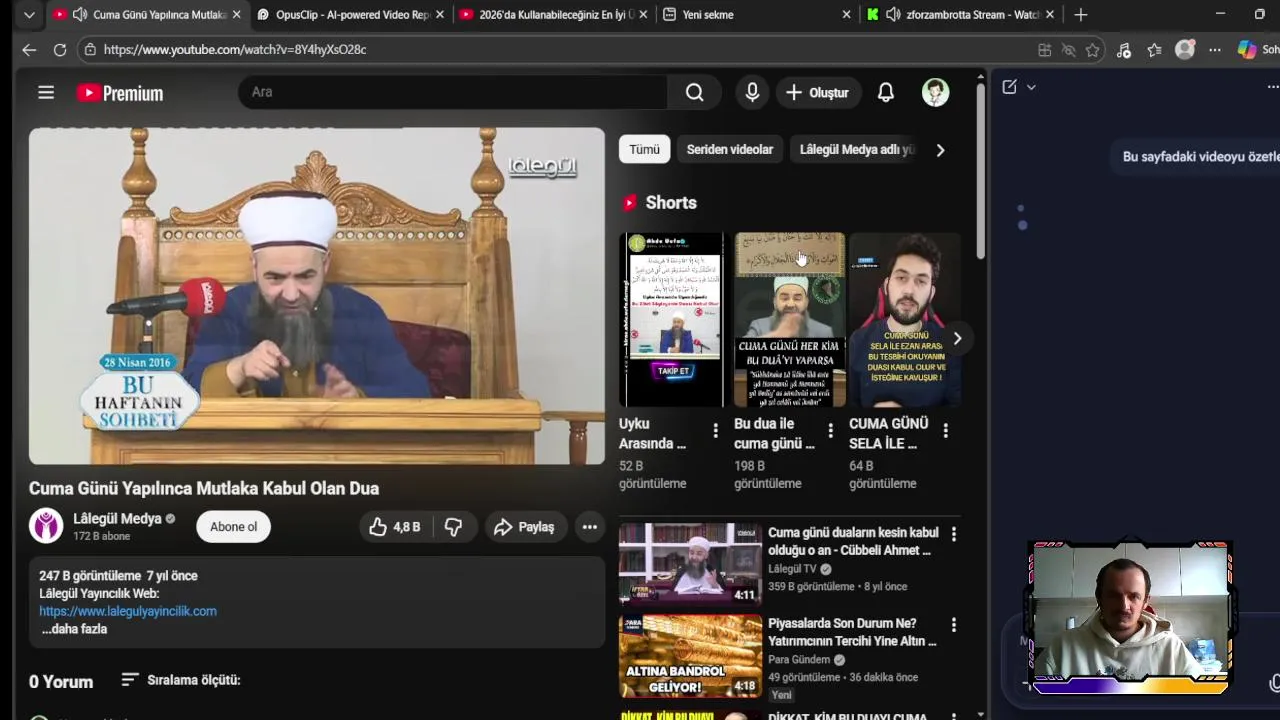Screen dimensions: 1280x720
Task: Open the split screen icon in address bar
Action: [1045, 50]
